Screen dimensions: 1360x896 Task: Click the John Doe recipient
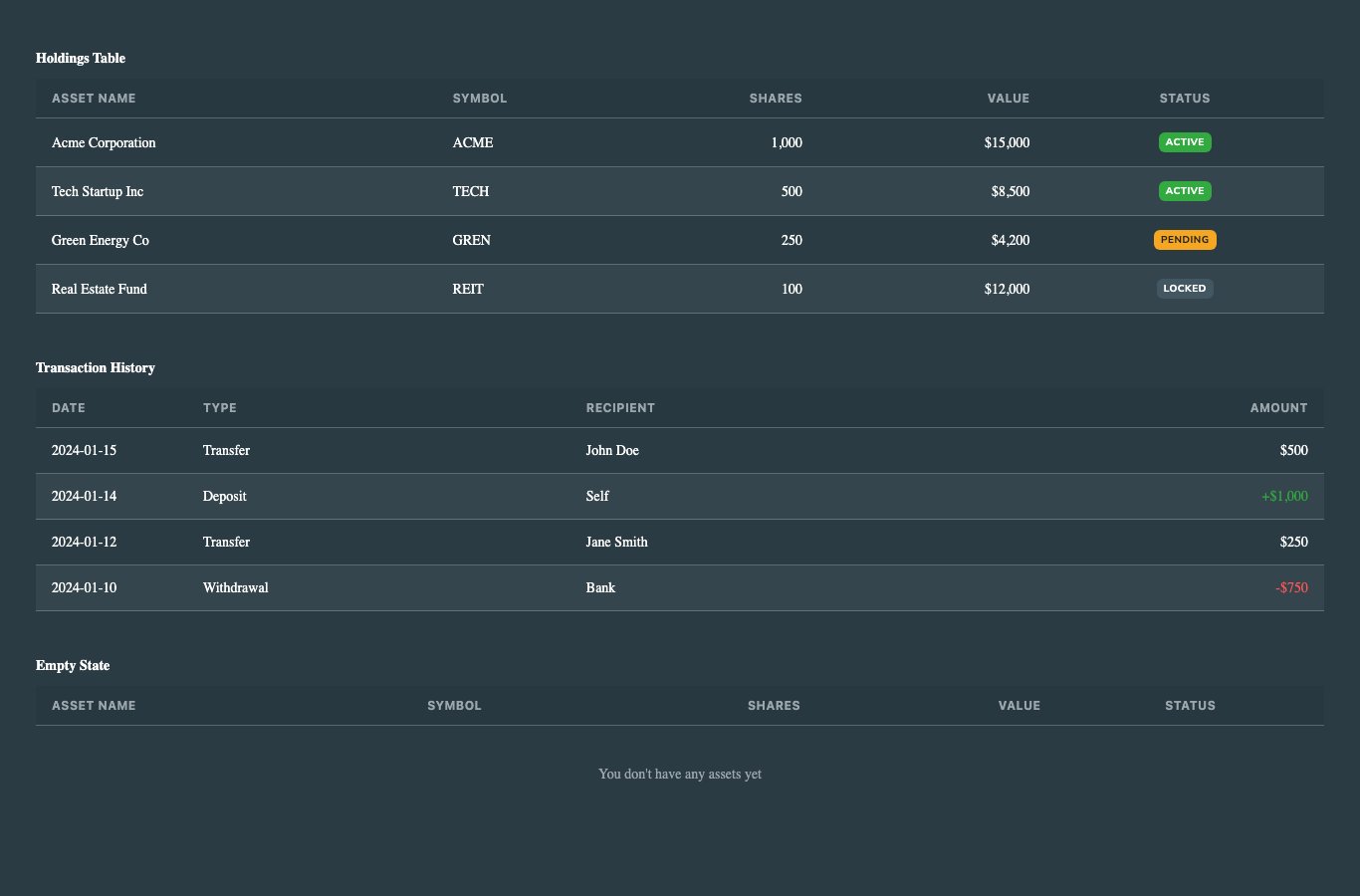pyautogui.click(x=612, y=450)
